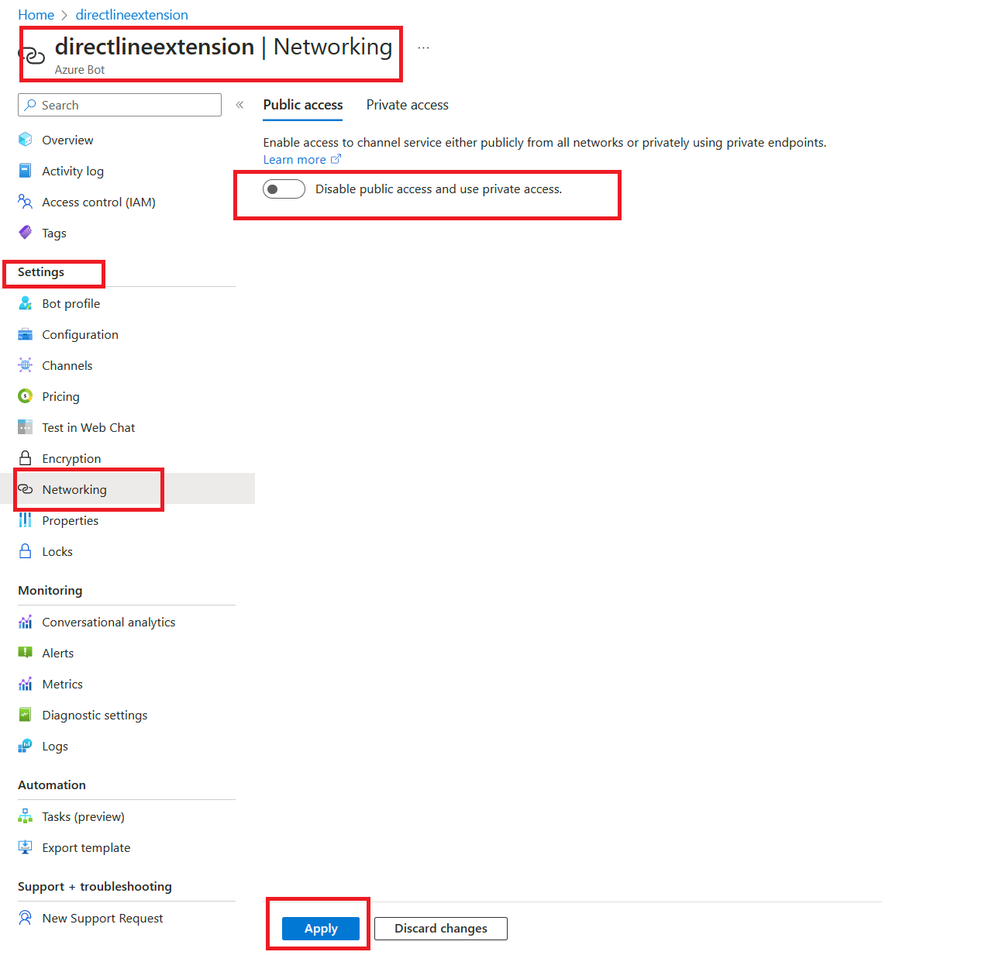Click the Access control (IAM) people icon
999x956 pixels.
coord(25,202)
